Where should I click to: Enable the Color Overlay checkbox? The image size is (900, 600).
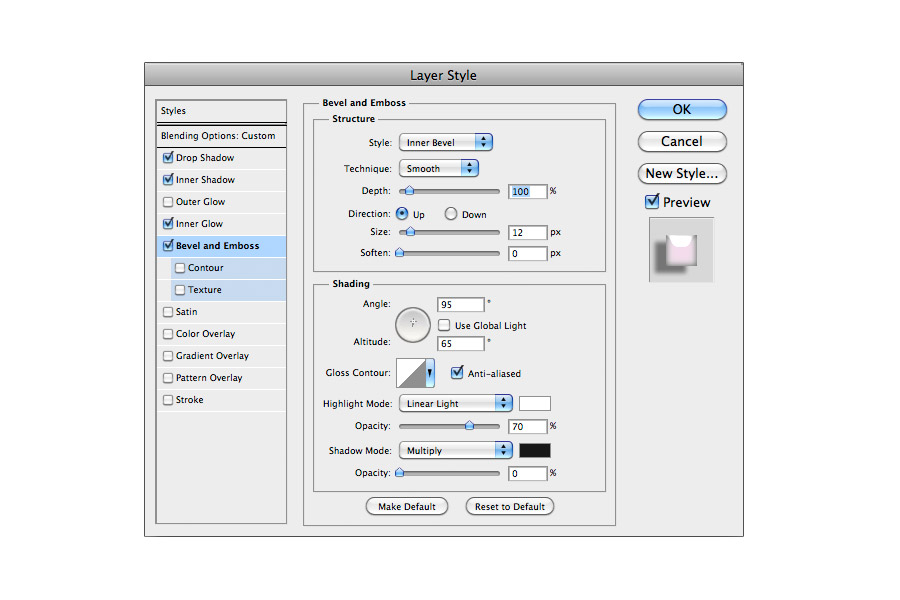coord(168,334)
